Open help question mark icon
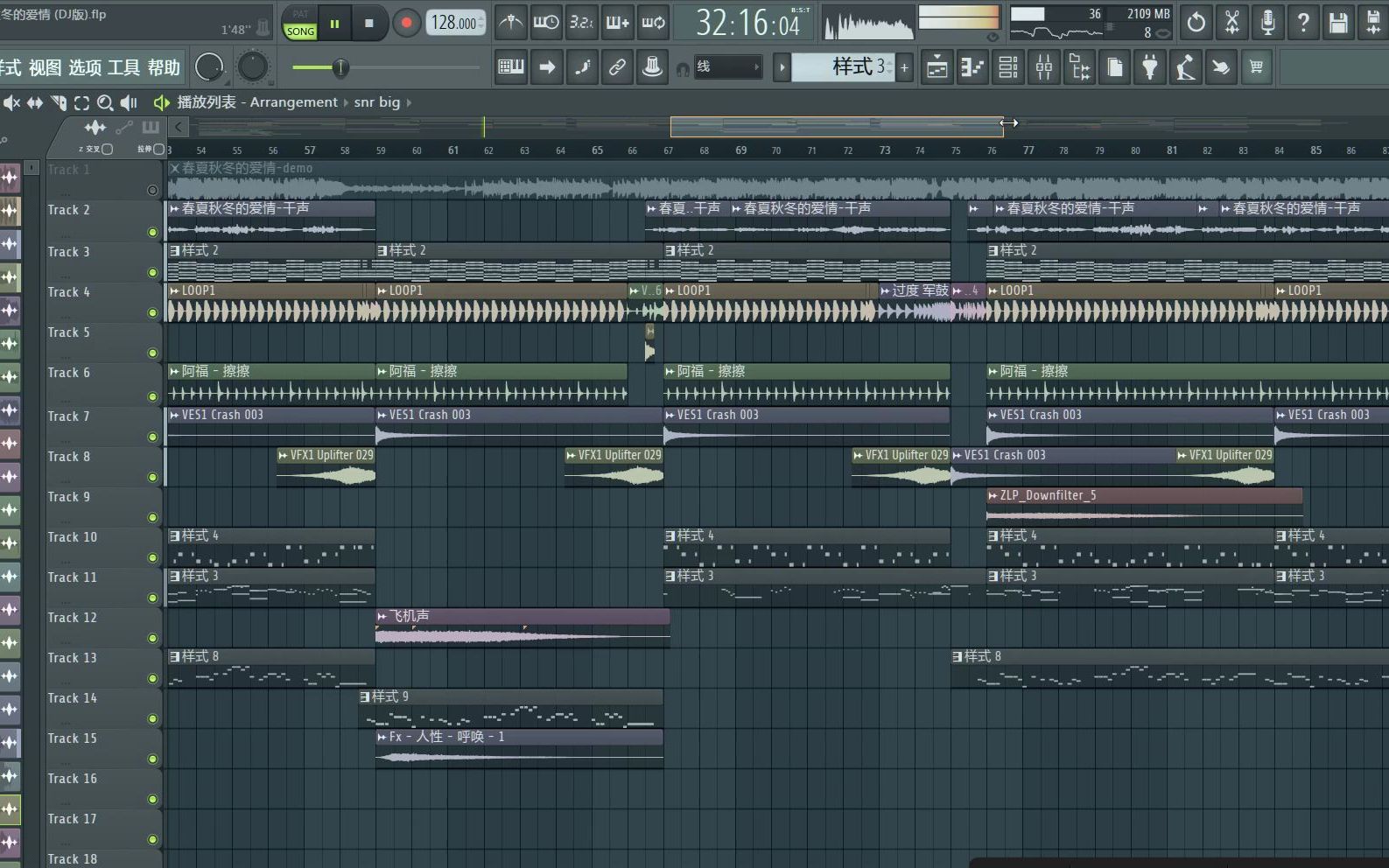This screenshot has width=1389, height=868. (x=1303, y=23)
